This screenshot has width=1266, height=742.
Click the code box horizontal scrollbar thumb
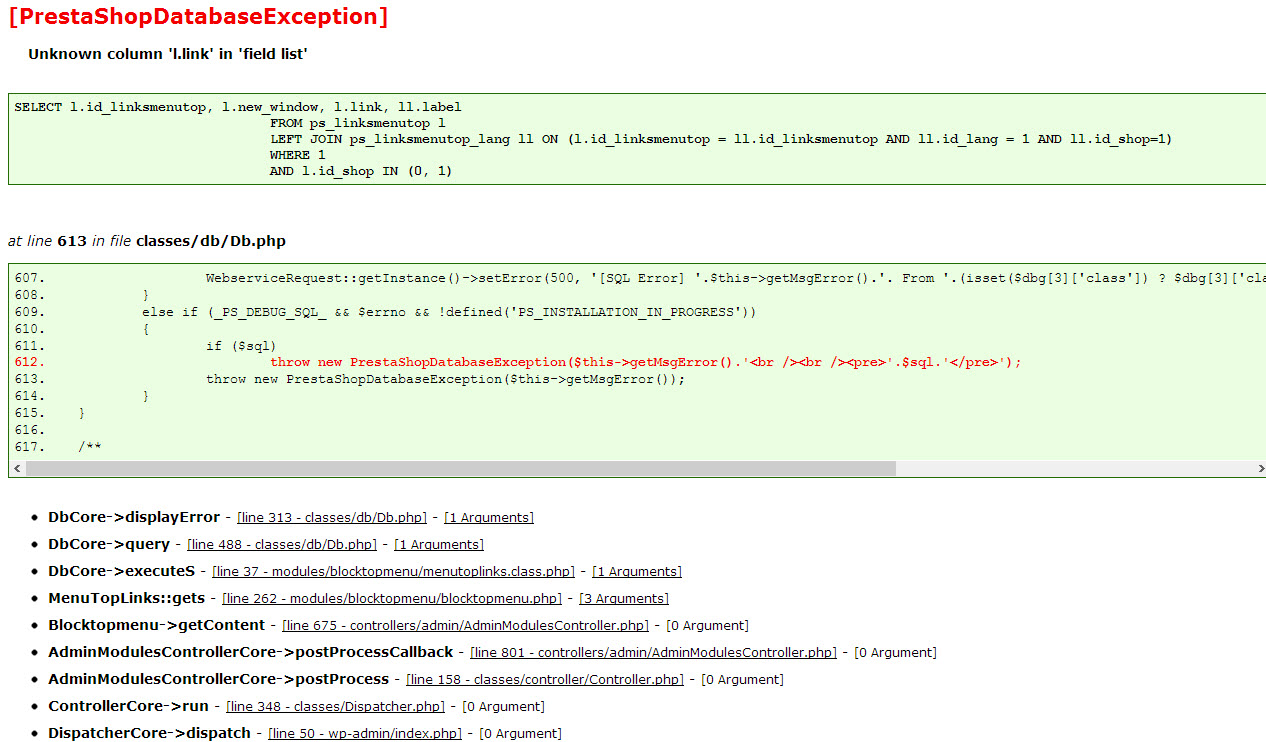pyautogui.click(x=461, y=469)
